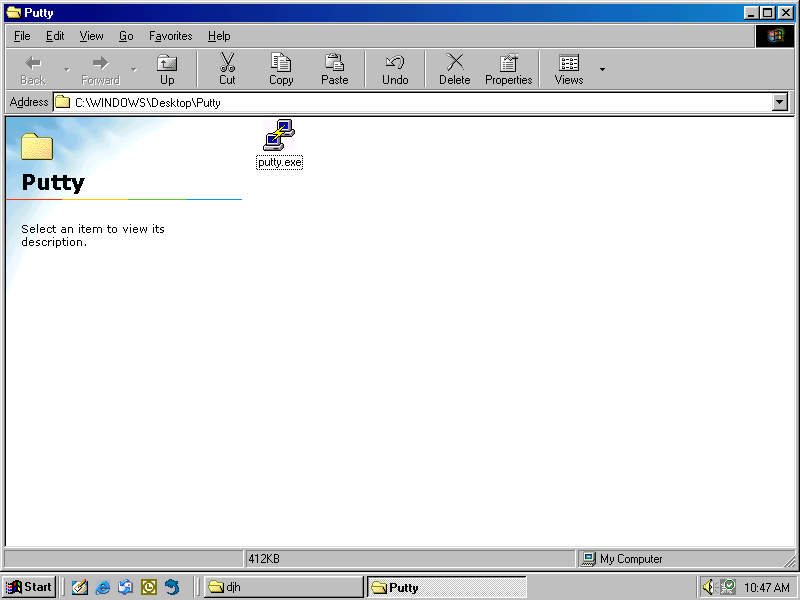The height and width of the screenshot is (600, 800).
Task: Maximize the Putty window
Action: click(767, 13)
